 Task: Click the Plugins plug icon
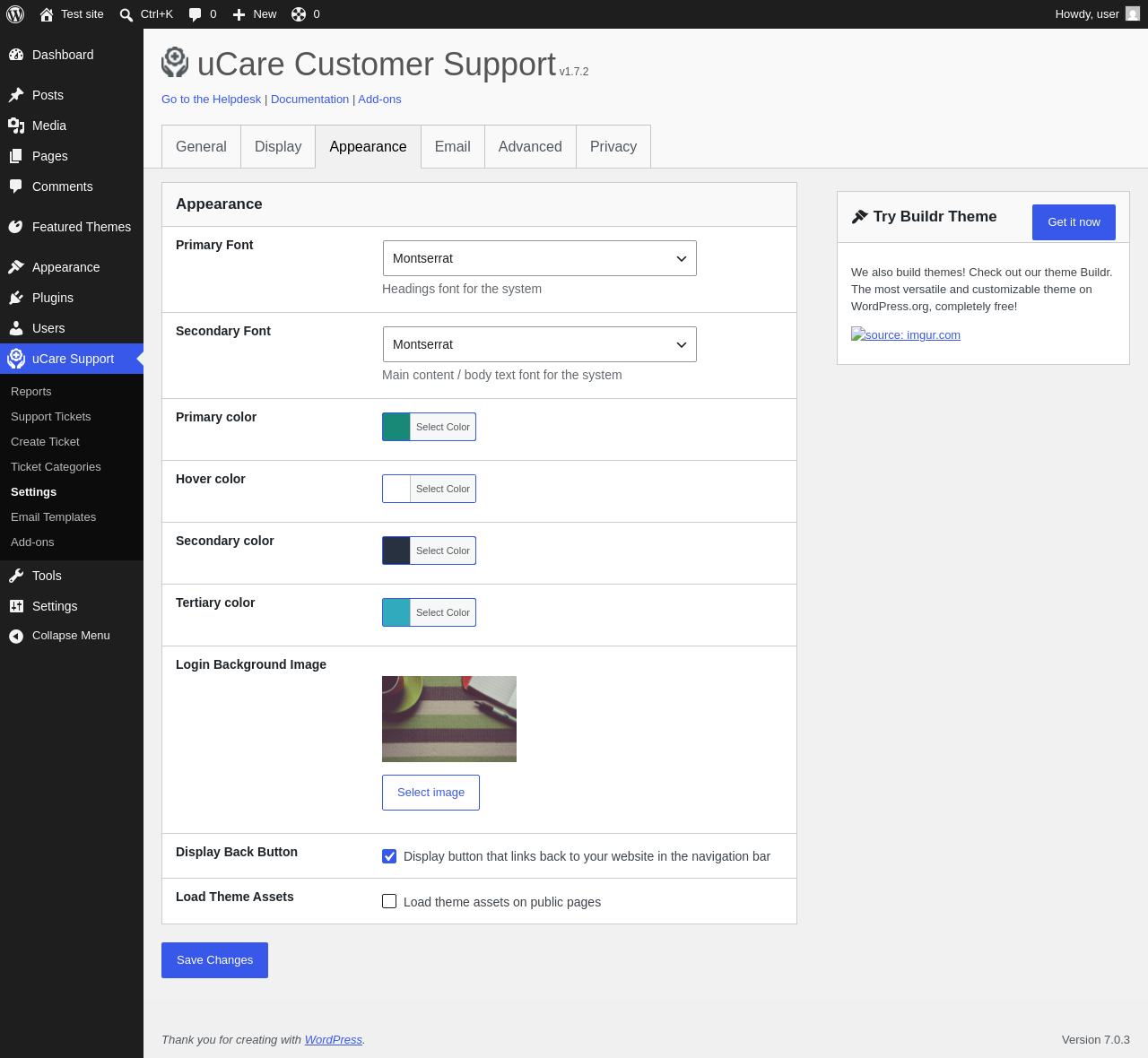[x=16, y=298]
